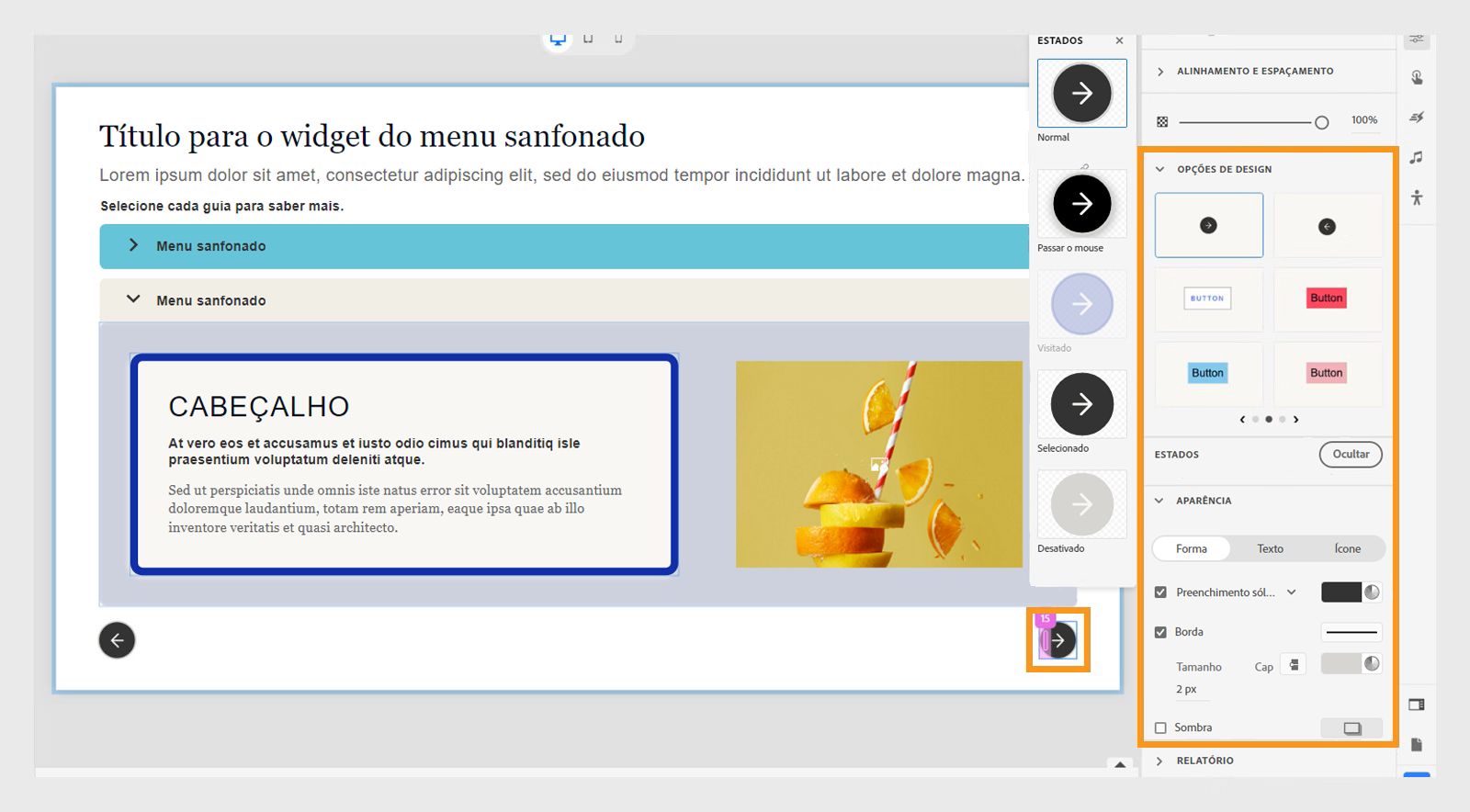This screenshot has height=812, width=1470.
Task: Select the orange juice image
Action: 879,464
